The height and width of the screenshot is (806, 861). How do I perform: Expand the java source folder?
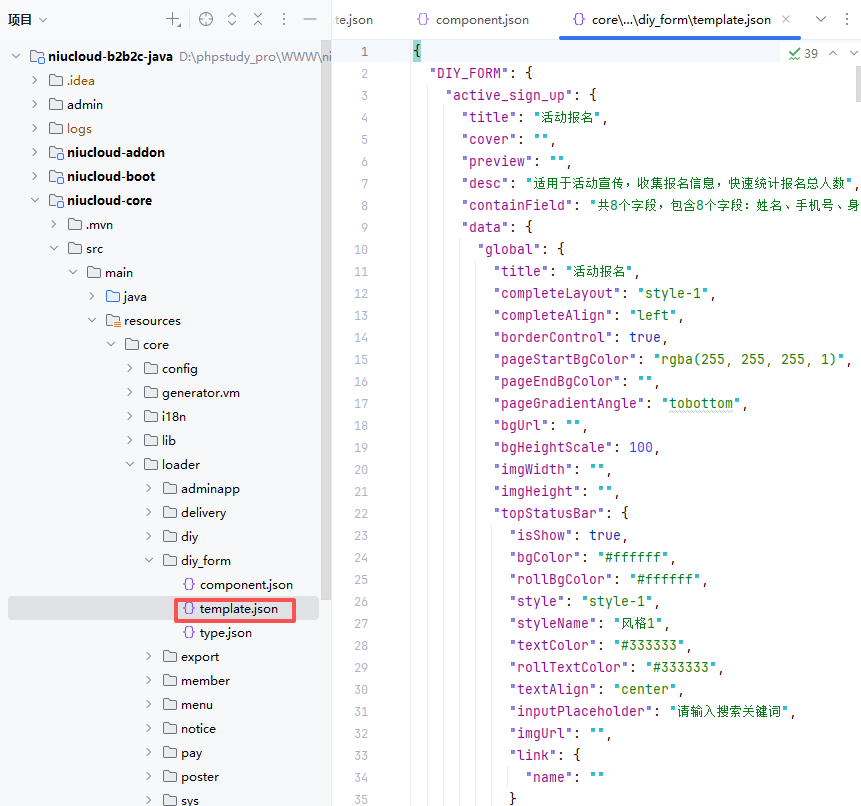click(92, 297)
